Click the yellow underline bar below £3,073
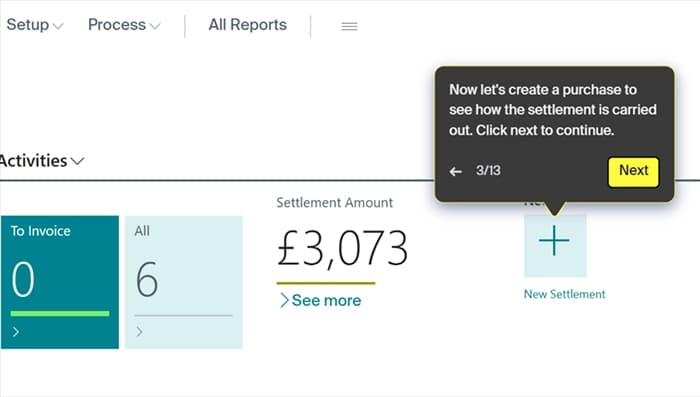The image size is (700, 397). tap(326, 283)
